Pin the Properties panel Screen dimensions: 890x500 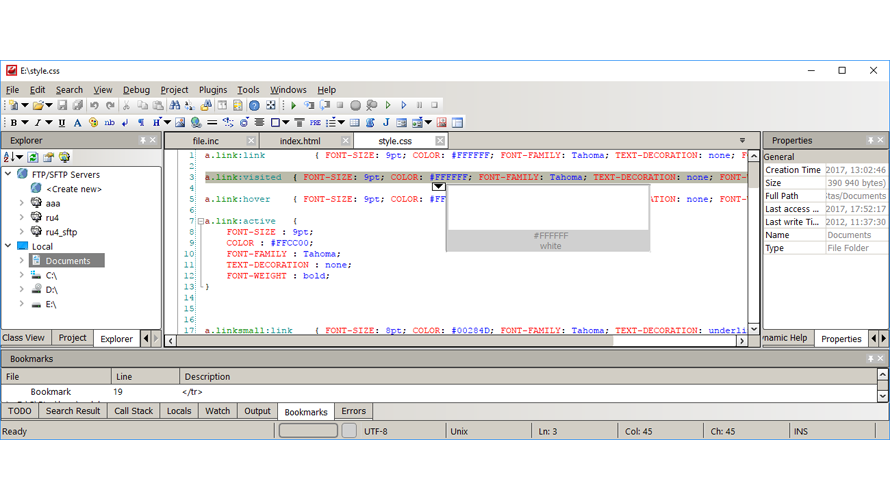(x=870, y=140)
